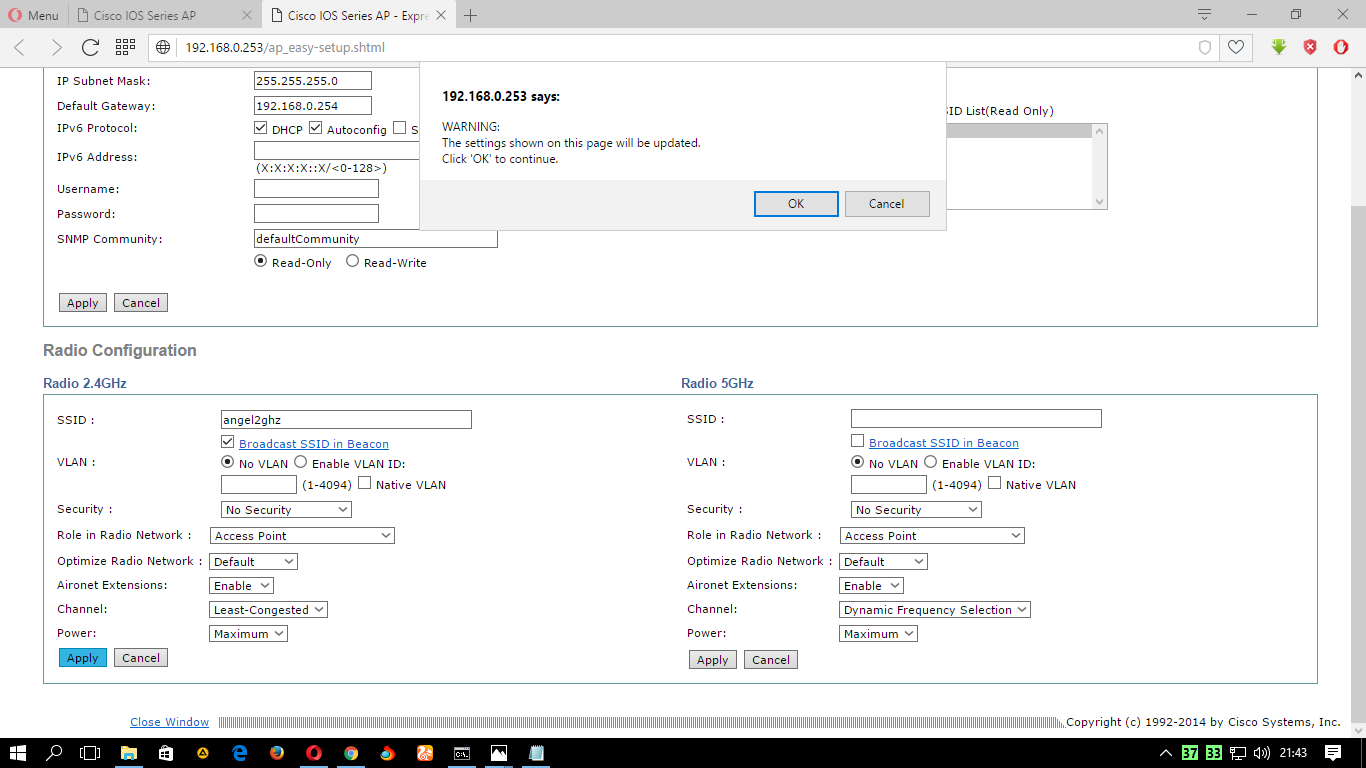
Task: Open the tab menu icon in title bar
Action: (x=1205, y=15)
